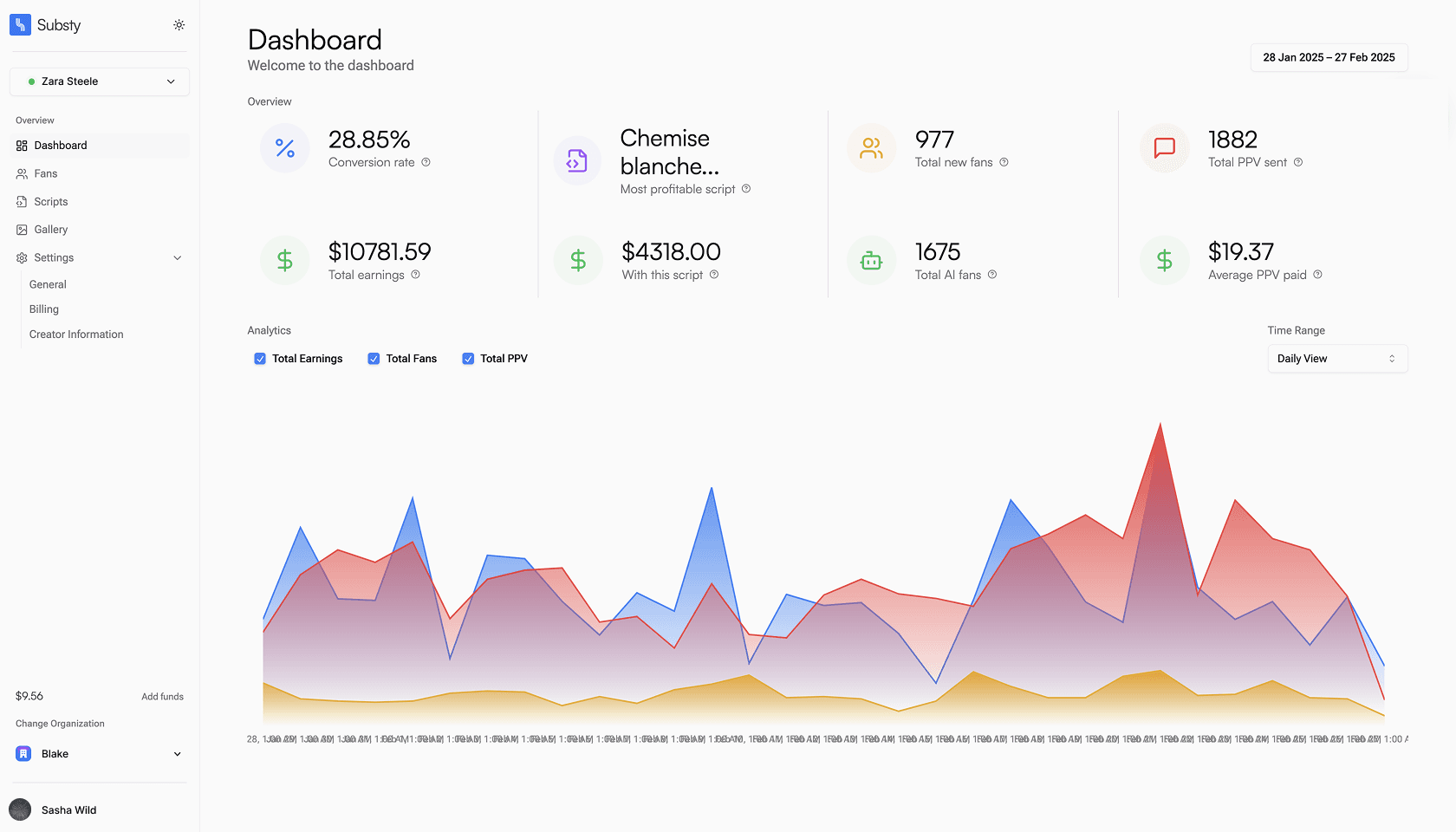Open General settings
The image size is (1456, 832).
point(48,284)
